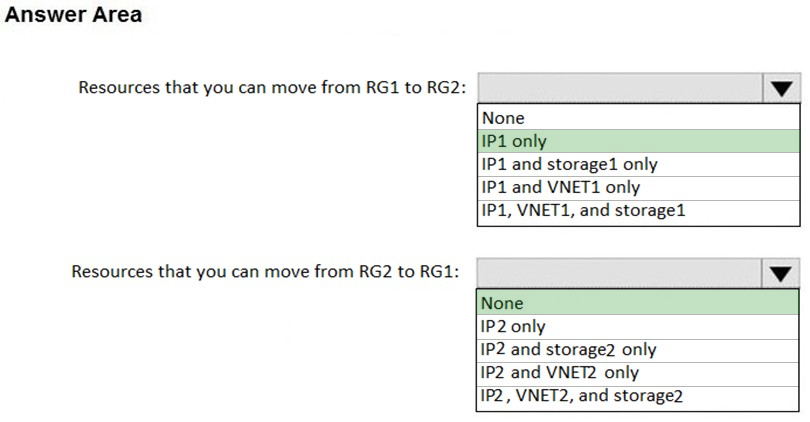The width and height of the screenshot is (810, 422).
Task: Click the highlighted green 'IP1 only' row
Action: click(638, 141)
